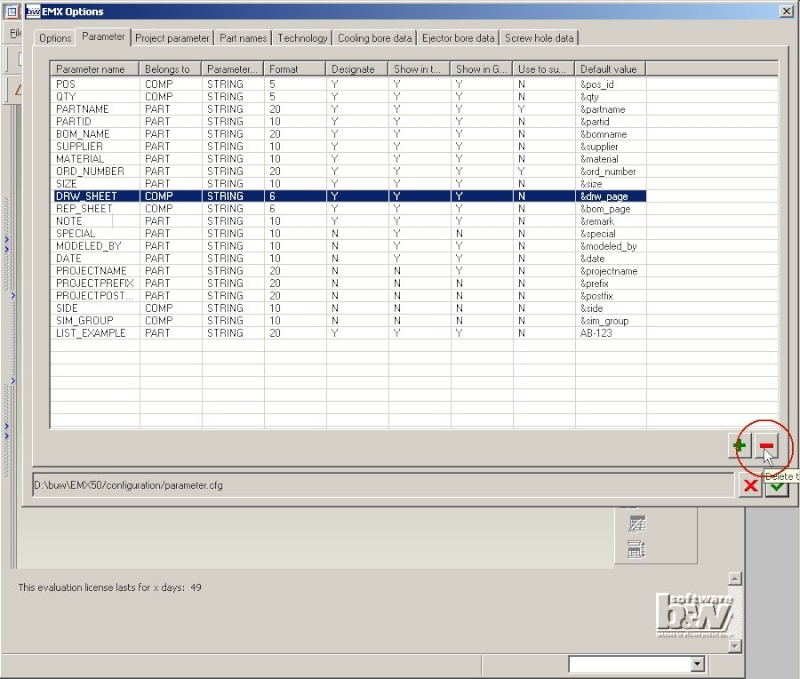Select the MODELED_BY parameter row

coord(349,246)
